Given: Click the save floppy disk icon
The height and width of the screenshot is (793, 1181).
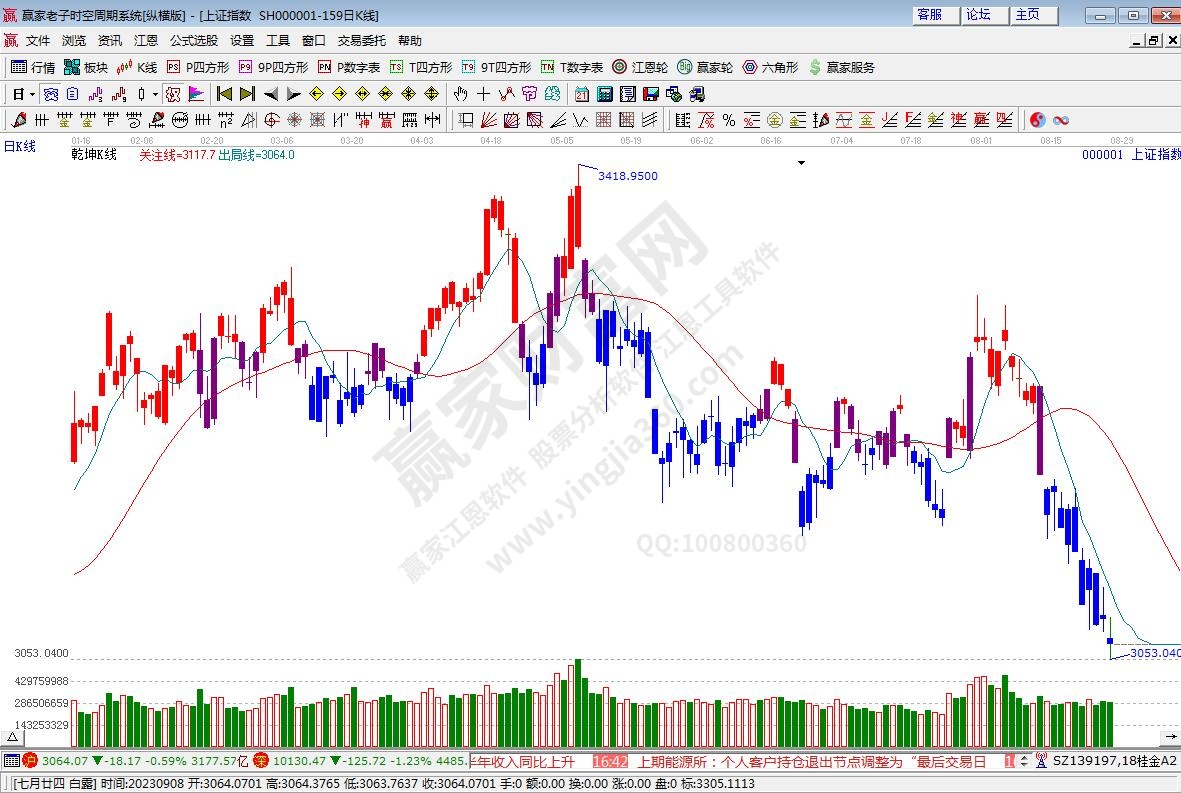Looking at the screenshot, I should coord(651,94).
